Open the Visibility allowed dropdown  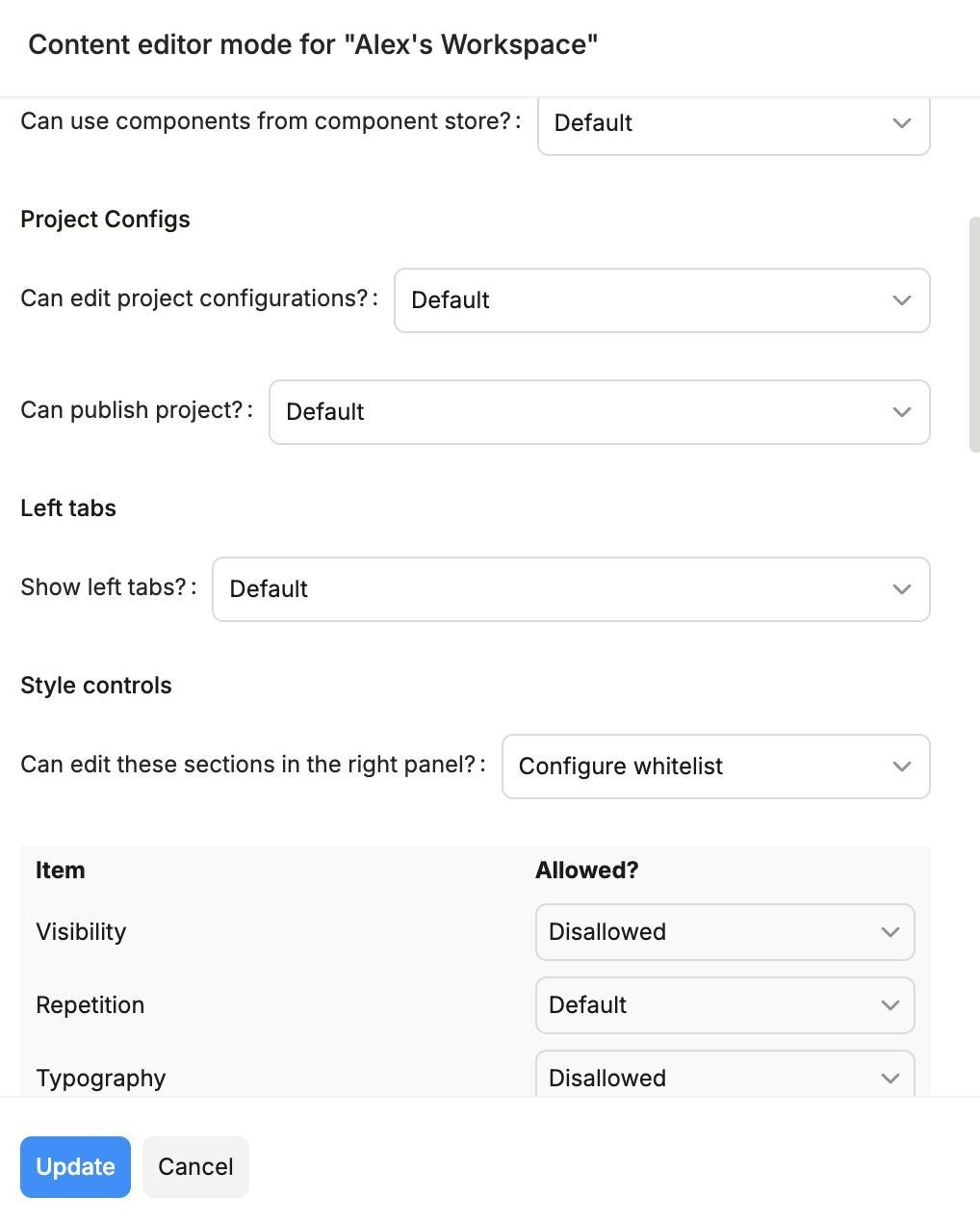[724, 932]
